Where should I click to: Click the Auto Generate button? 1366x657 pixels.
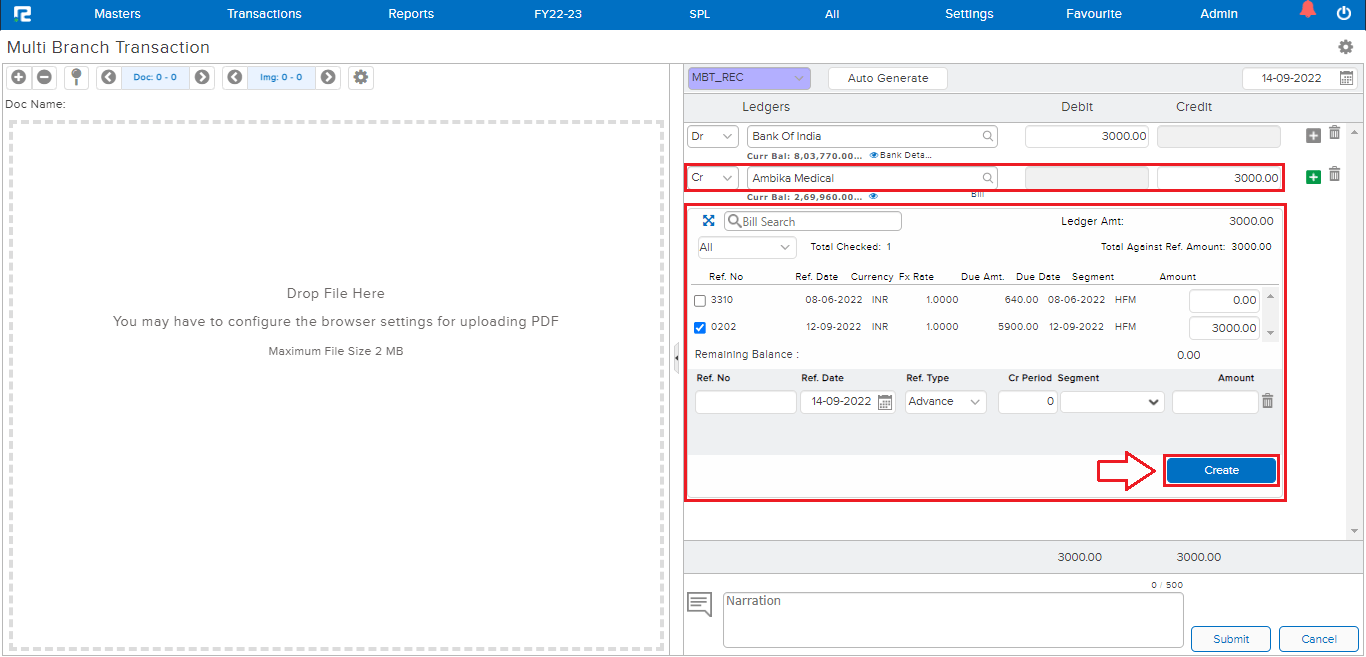tap(888, 78)
